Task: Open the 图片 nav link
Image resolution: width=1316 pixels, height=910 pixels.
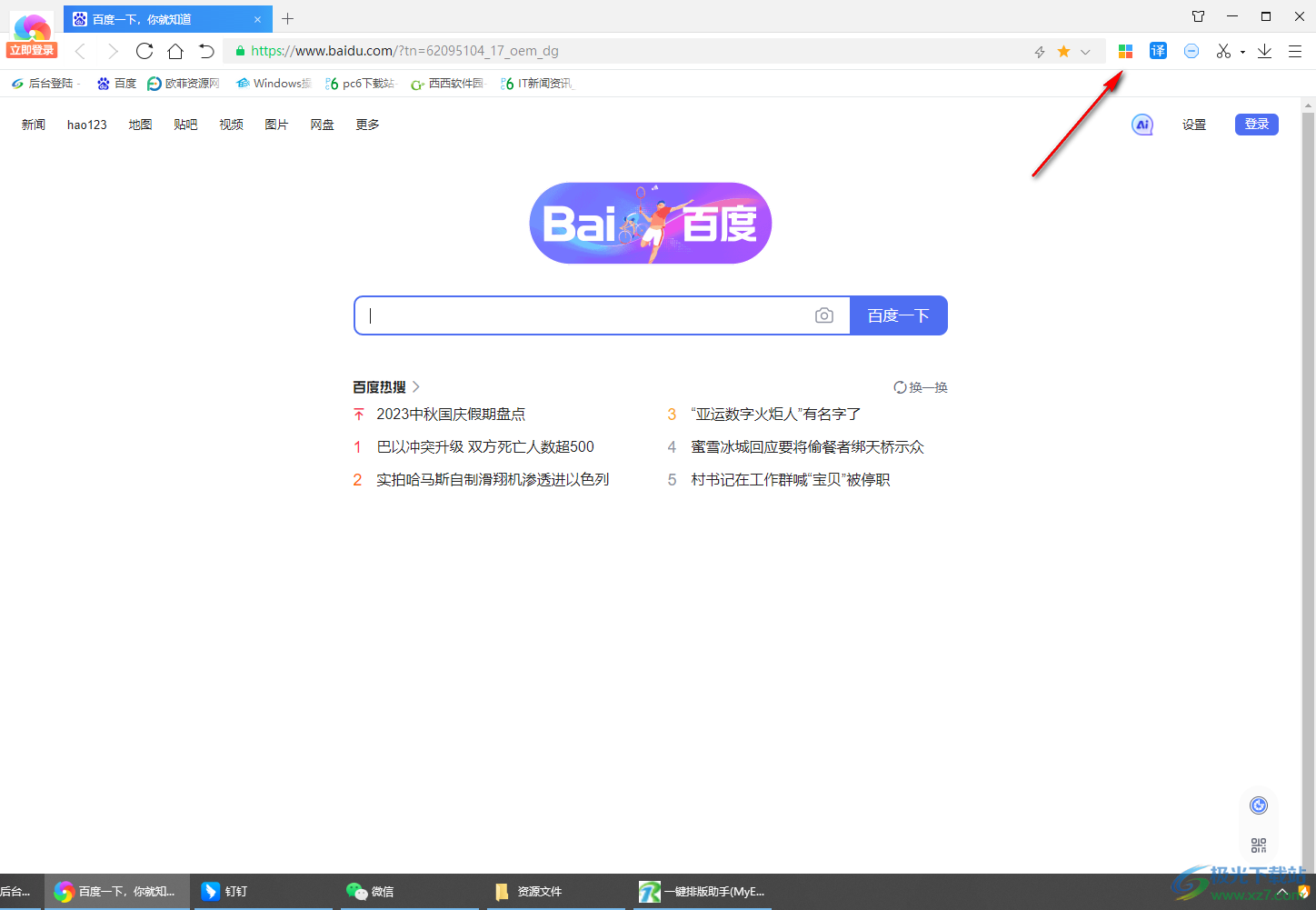Action: click(x=276, y=125)
